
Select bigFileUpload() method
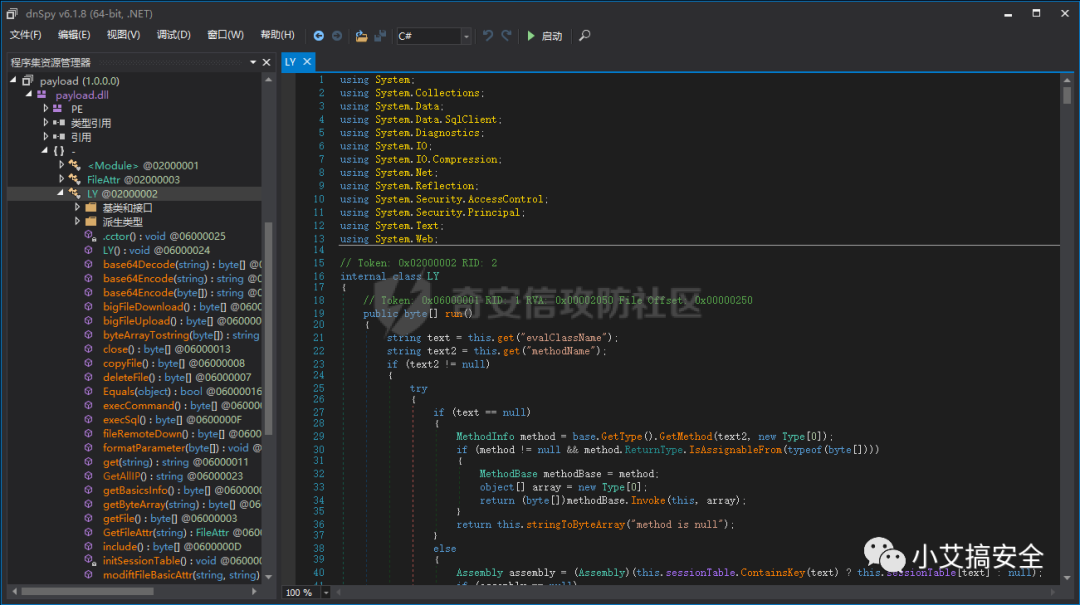[182, 321]
